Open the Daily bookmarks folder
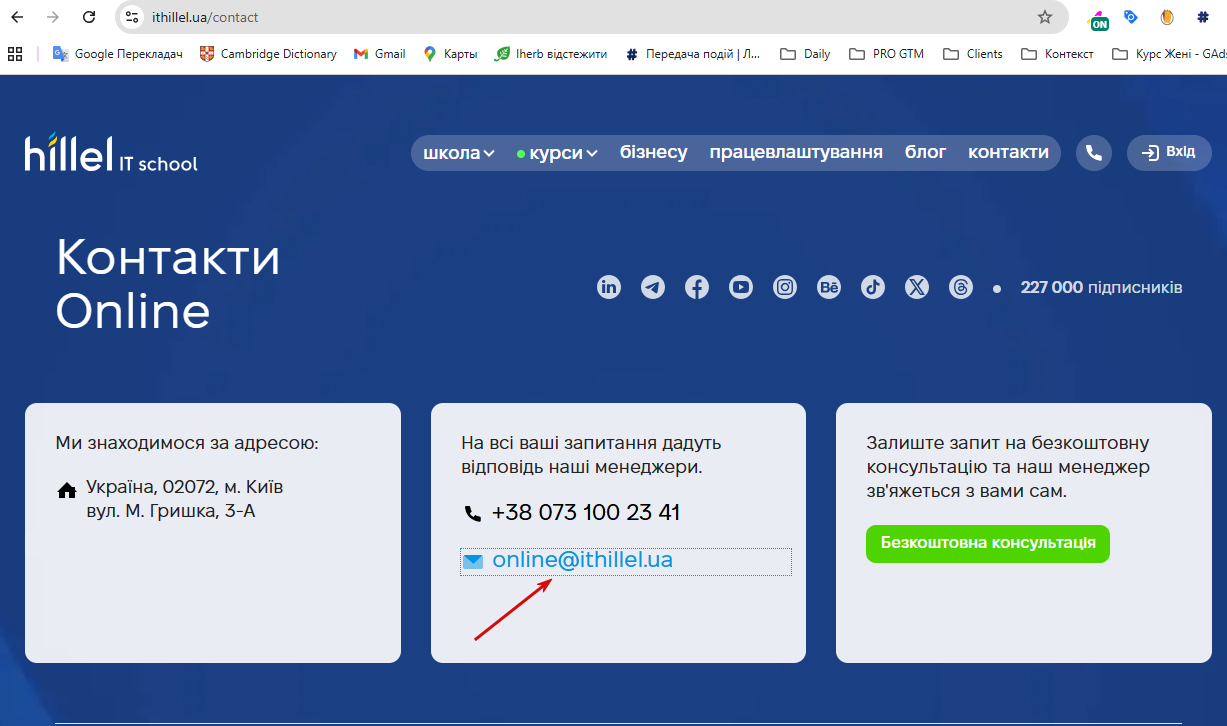The height and width of the screenshot is (726, 1227). coord(805,54)
